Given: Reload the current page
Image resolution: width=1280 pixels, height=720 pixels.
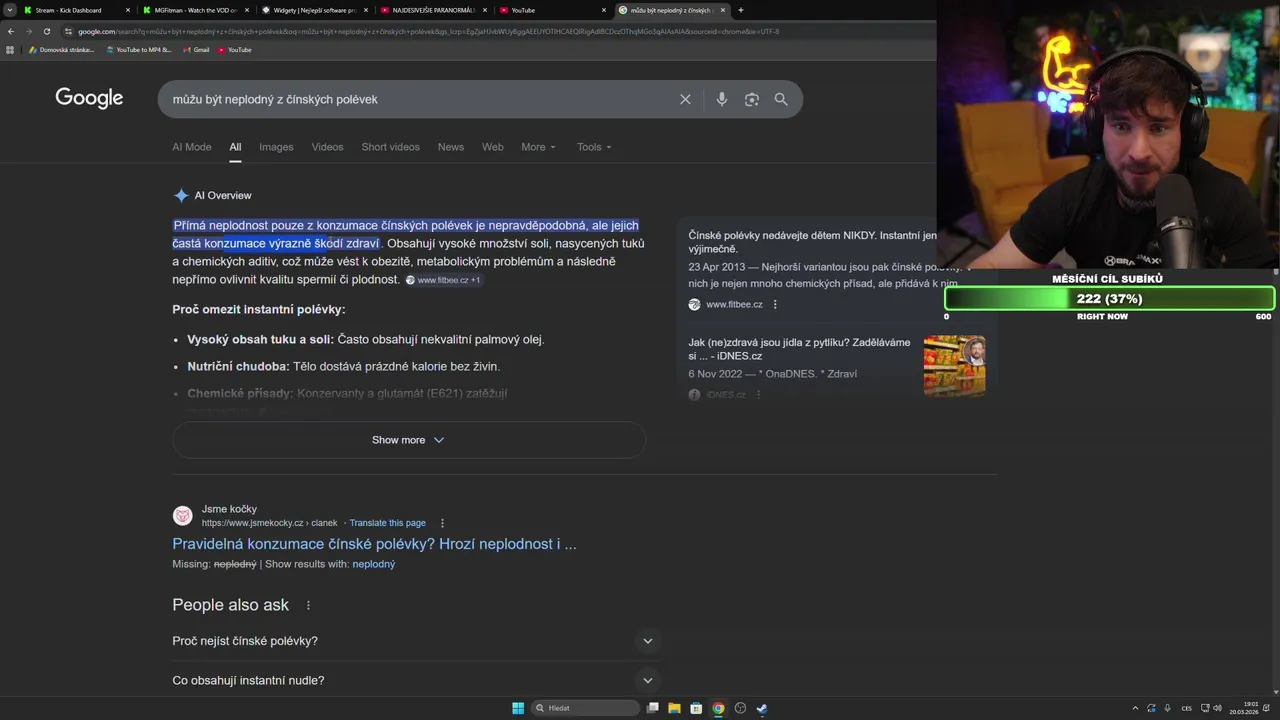Looking at the screenshot, I should tap(46, 31).
